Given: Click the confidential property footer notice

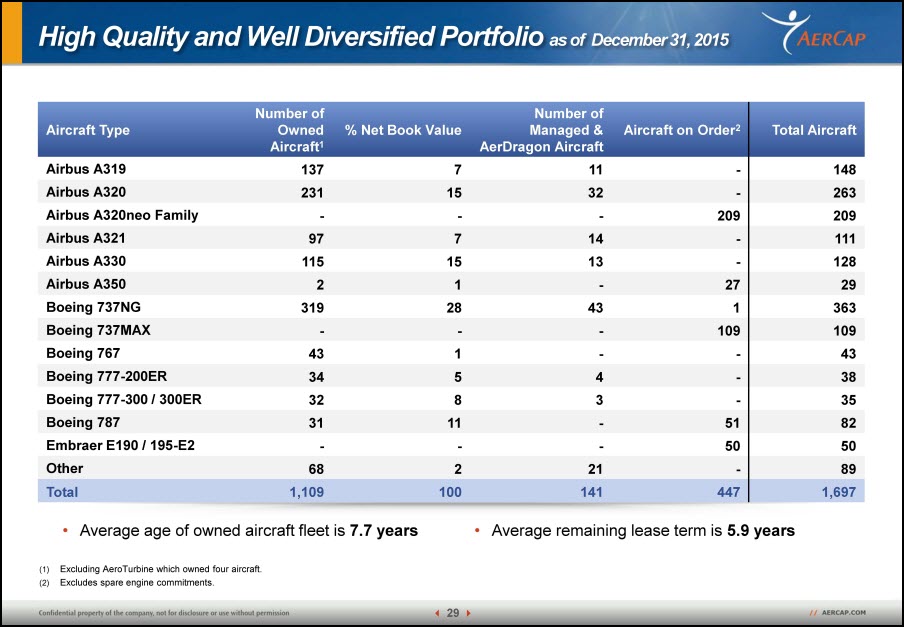Looking at the screenshot, I should (164, 613).
